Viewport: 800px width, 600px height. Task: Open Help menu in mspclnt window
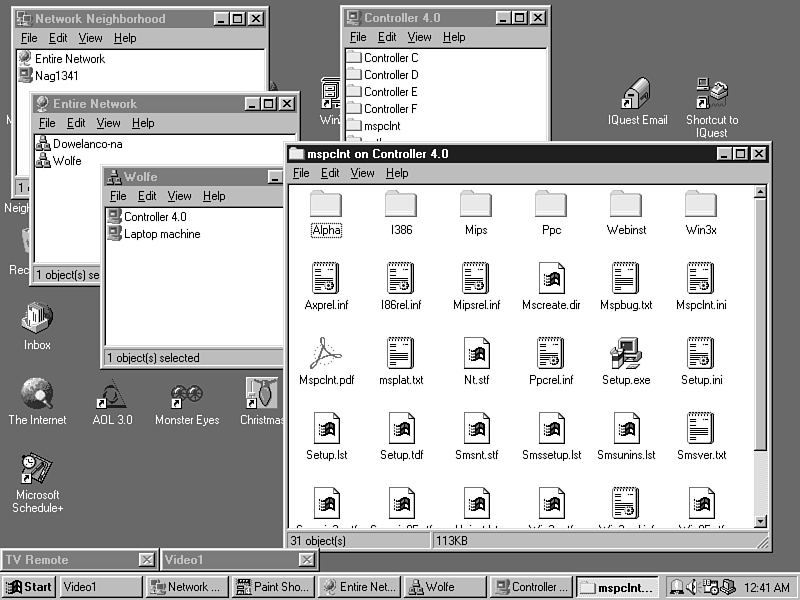pyautogui.click(x=397, y=173)
